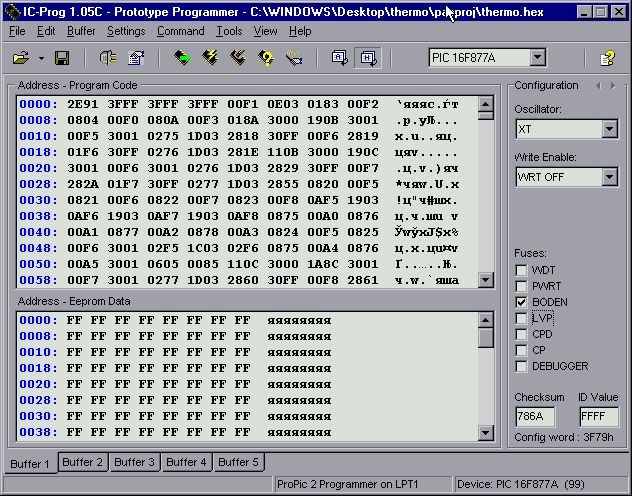Viewport: 632px width, 496px height.
Task: Enable the WDT fuse checkbox
Action: tap(521, 270)
